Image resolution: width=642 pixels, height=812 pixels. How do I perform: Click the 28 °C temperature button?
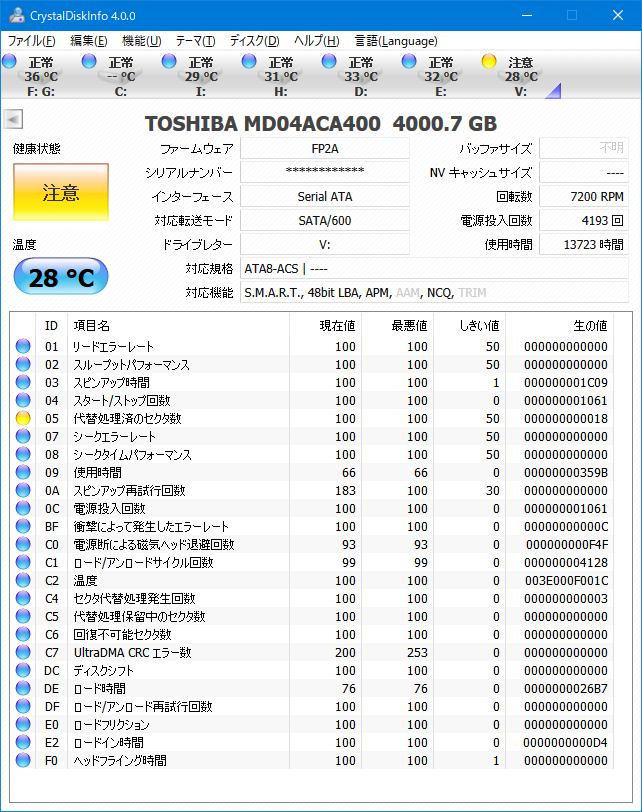click(61, 277)
